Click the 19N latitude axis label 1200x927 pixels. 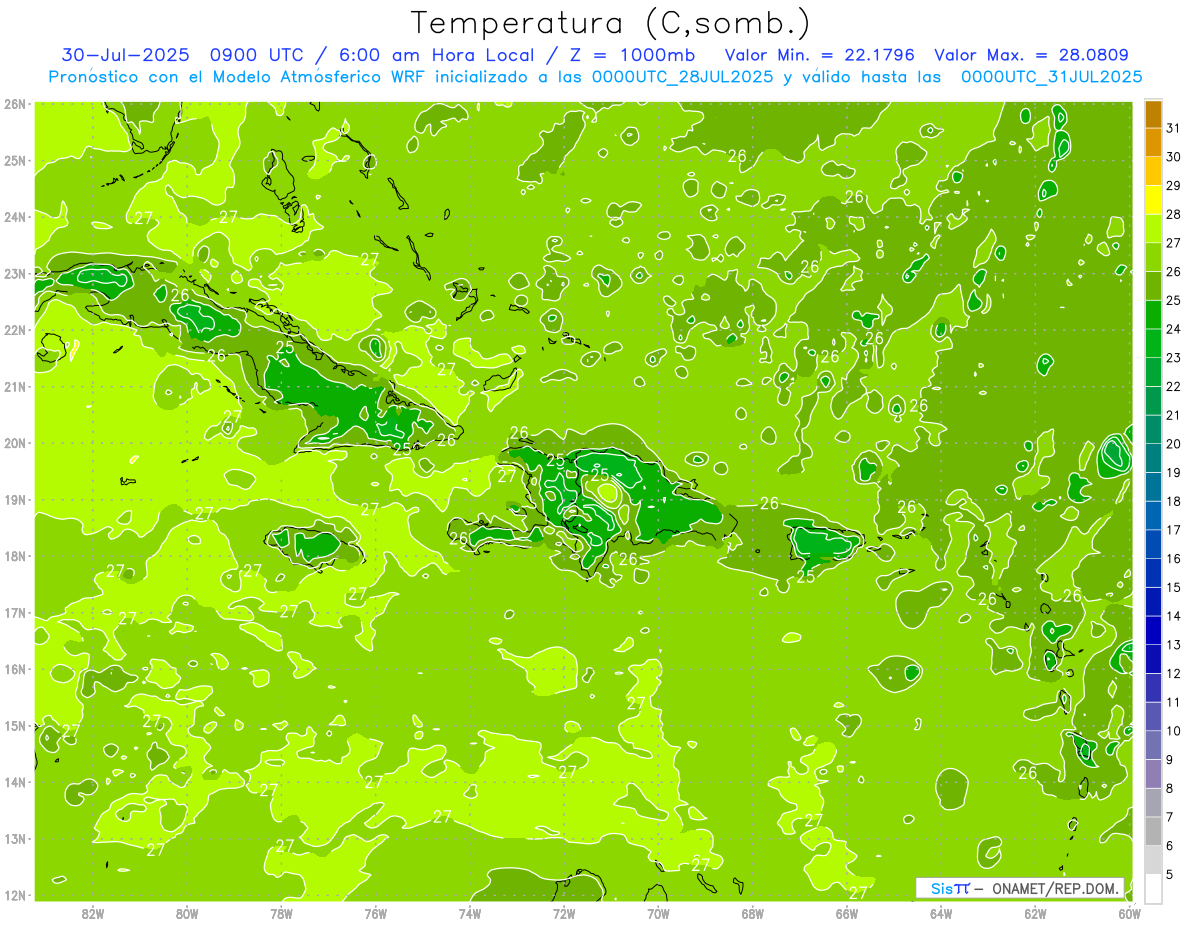coord(14,499)
